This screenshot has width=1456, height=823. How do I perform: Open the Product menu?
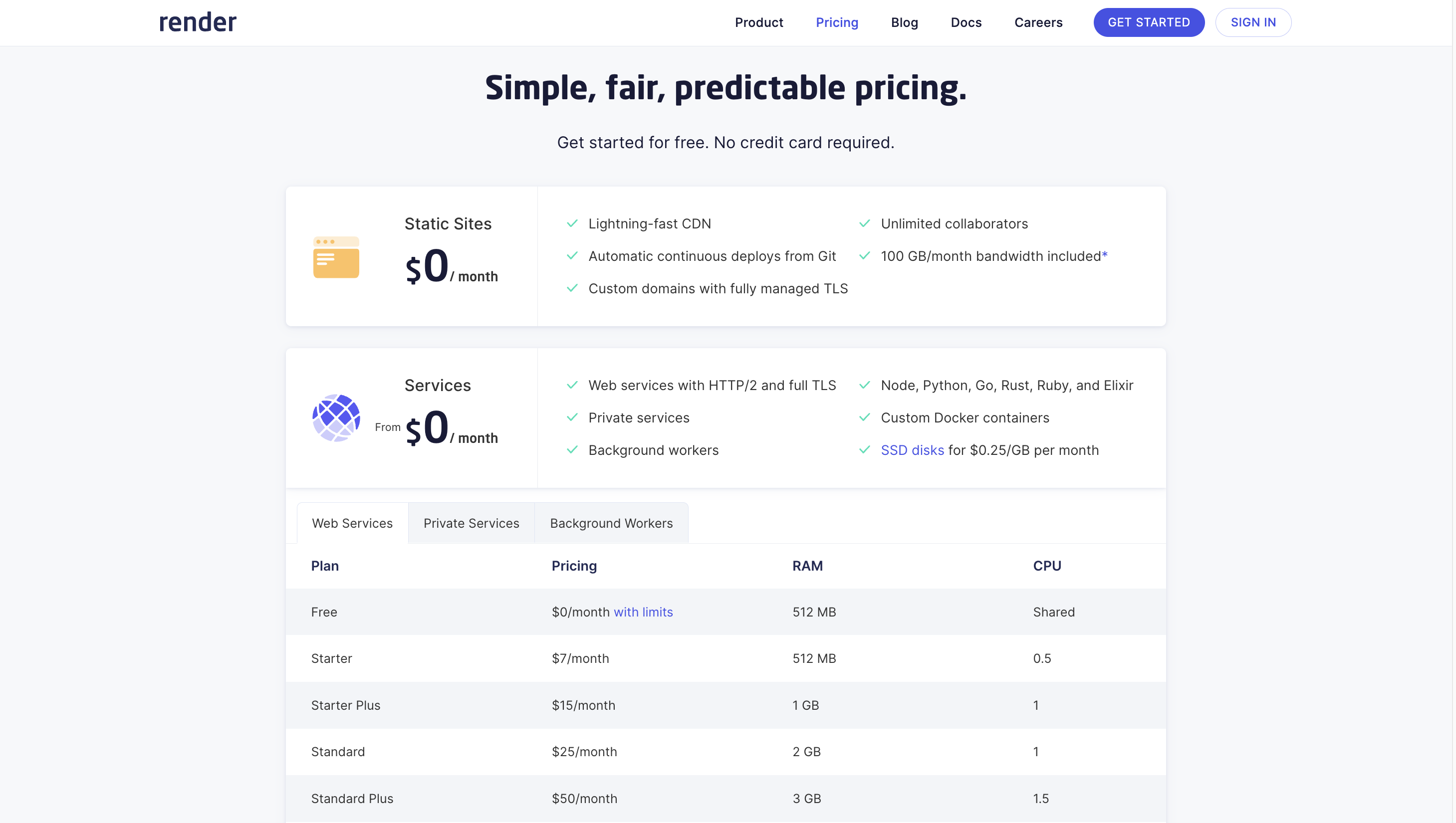759,22
